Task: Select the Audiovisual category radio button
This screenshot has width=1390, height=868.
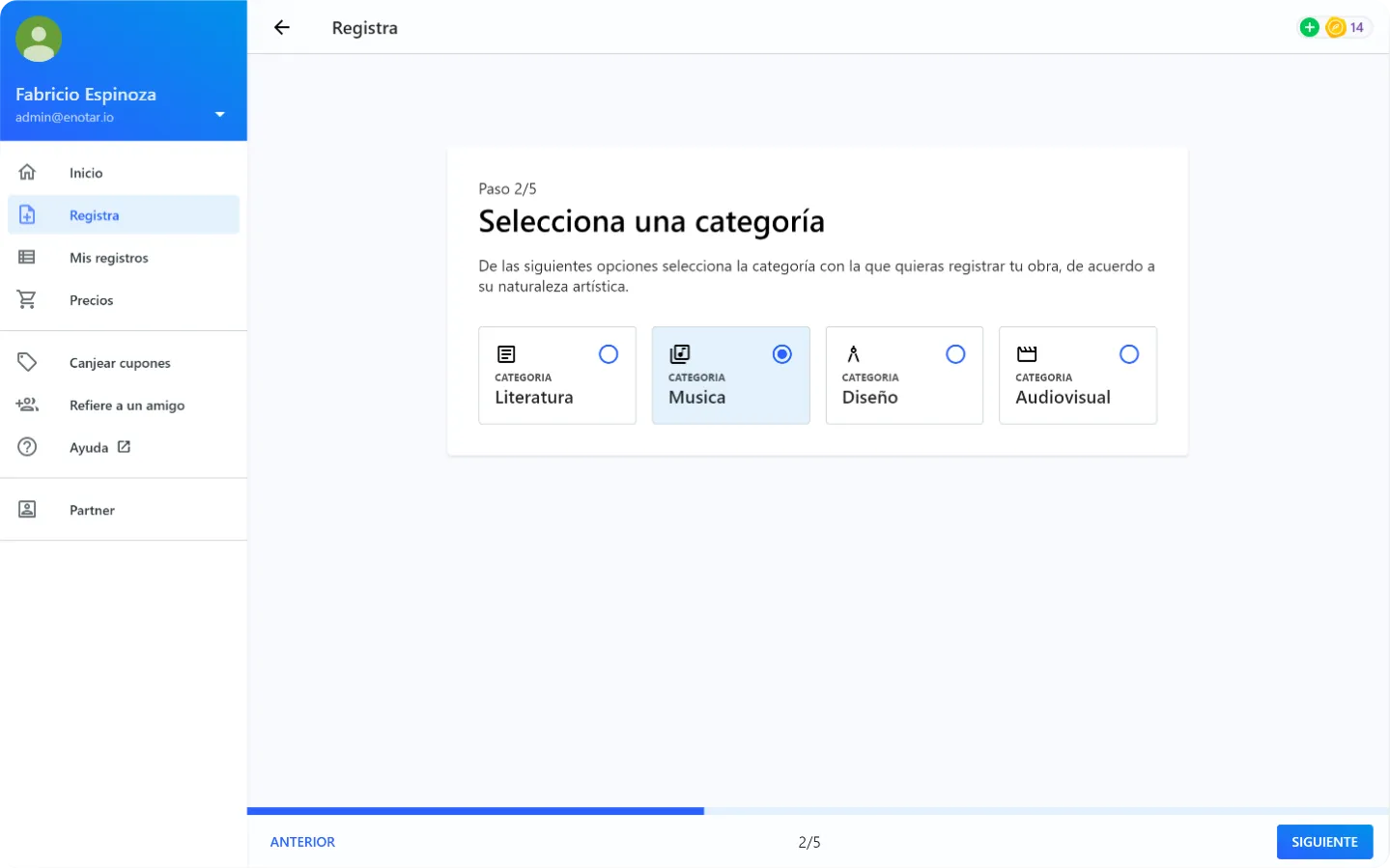Action: (1128, 353)
